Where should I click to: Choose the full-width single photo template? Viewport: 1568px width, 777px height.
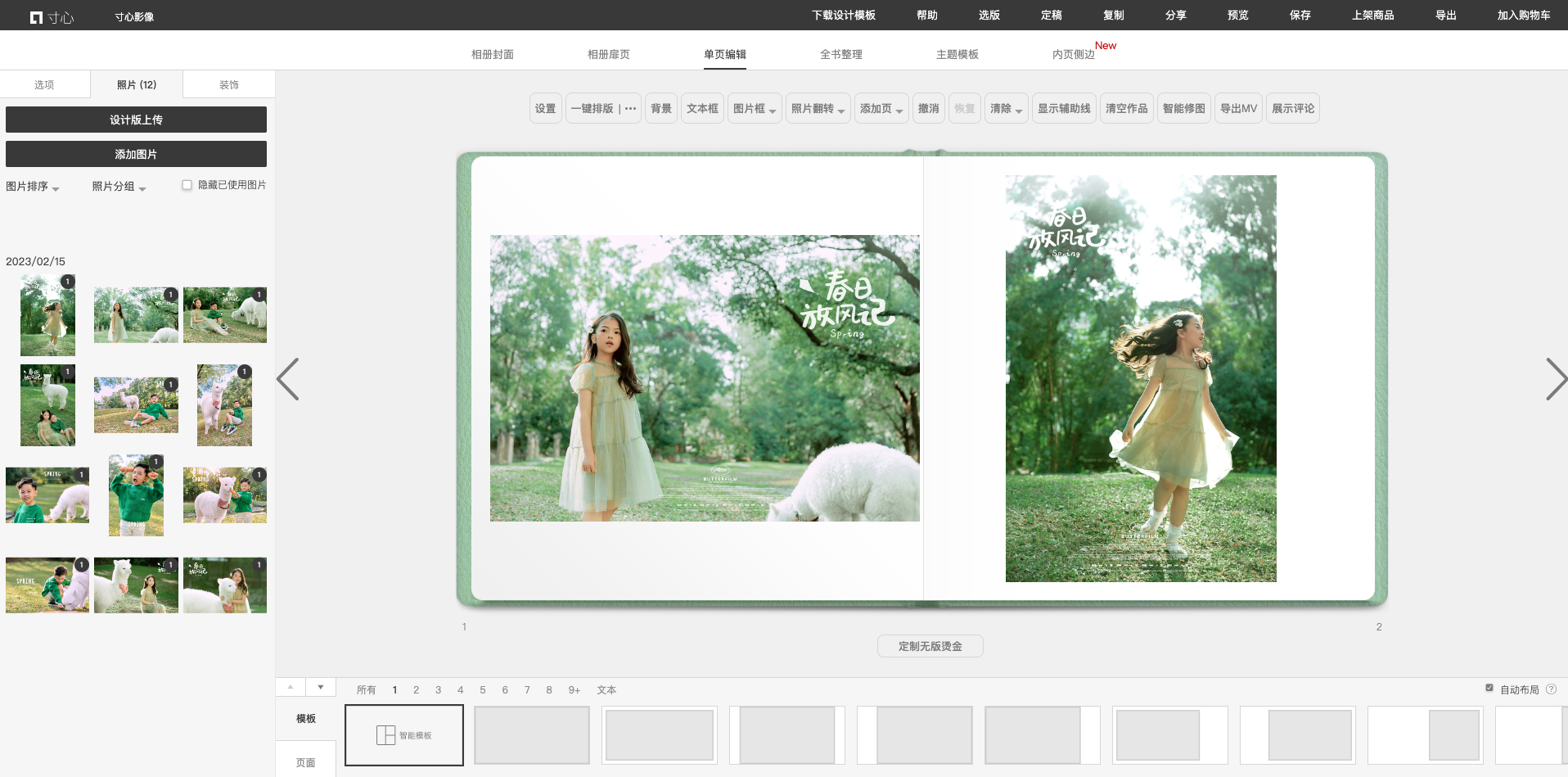click(532, 735)
